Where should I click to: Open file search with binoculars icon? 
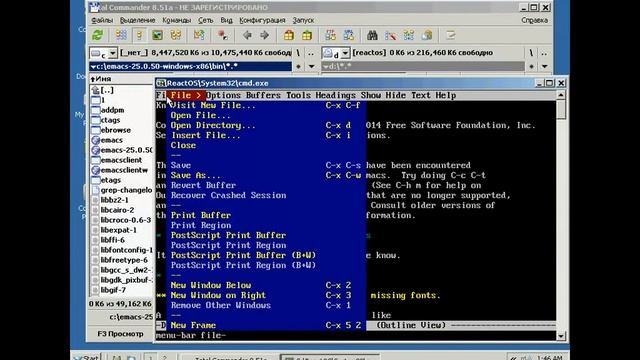tap(372, 36)
